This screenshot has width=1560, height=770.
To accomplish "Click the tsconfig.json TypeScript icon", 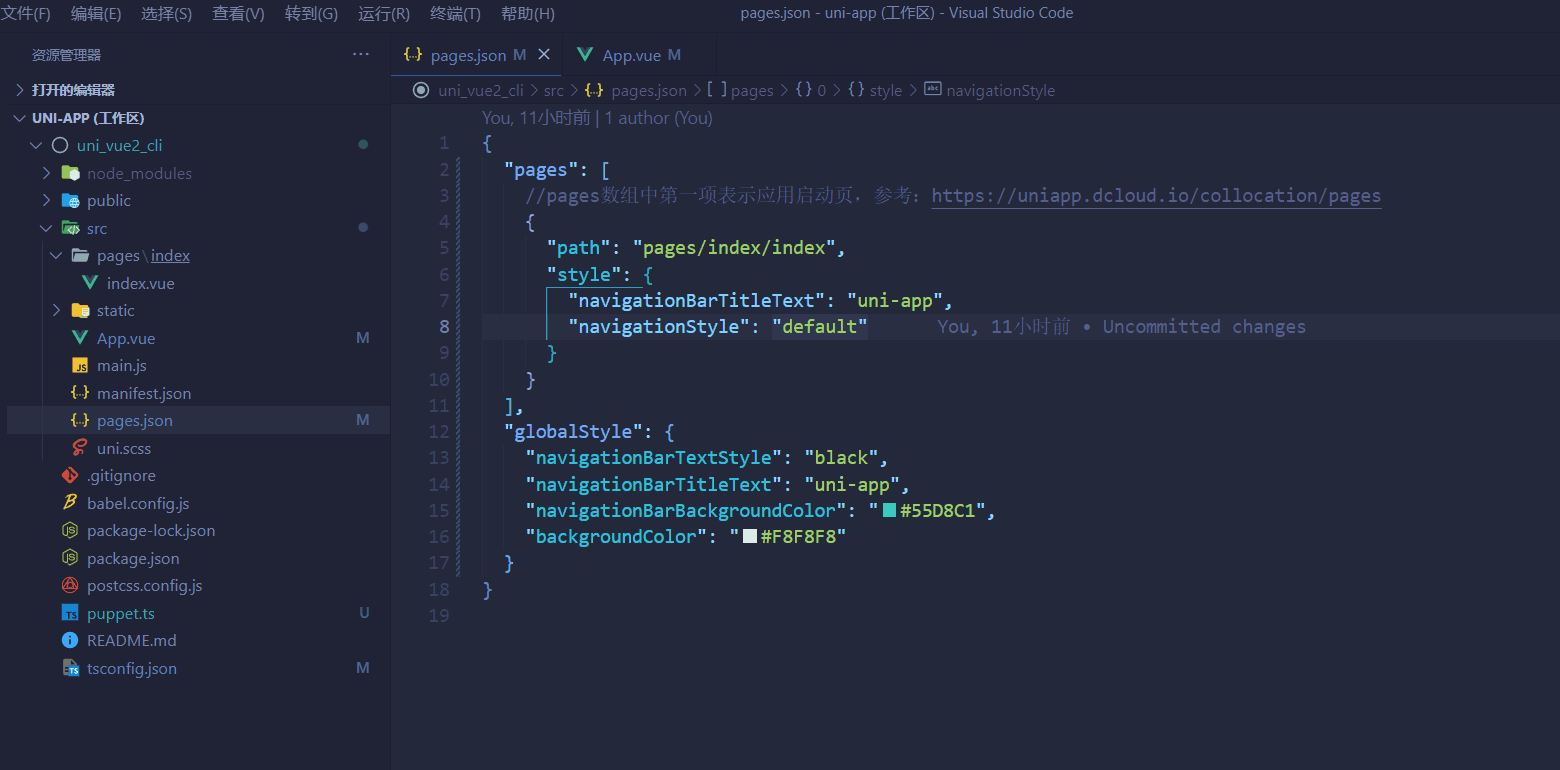I will 68,668.
